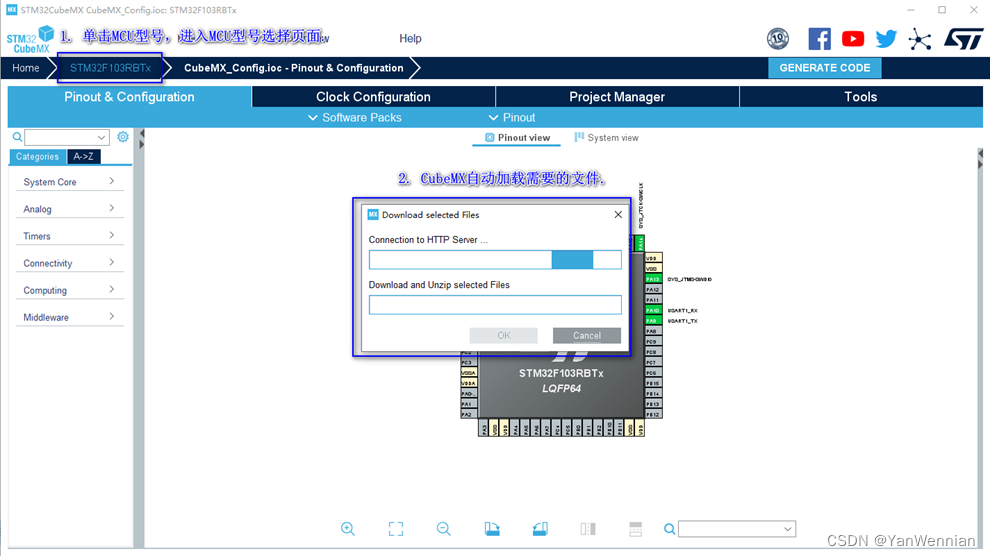Open the Pinout dropdown menu

[x=512, y=117]
